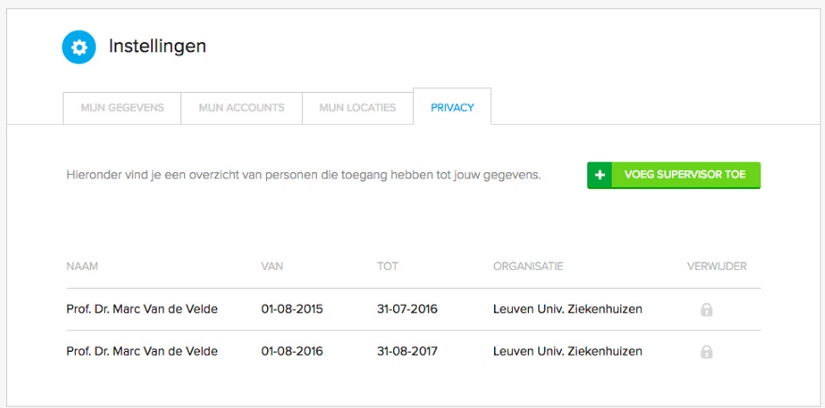This screenshot has height=408, width=825.
Task: Click the Verwijder column header
Action: coord(717,266)
